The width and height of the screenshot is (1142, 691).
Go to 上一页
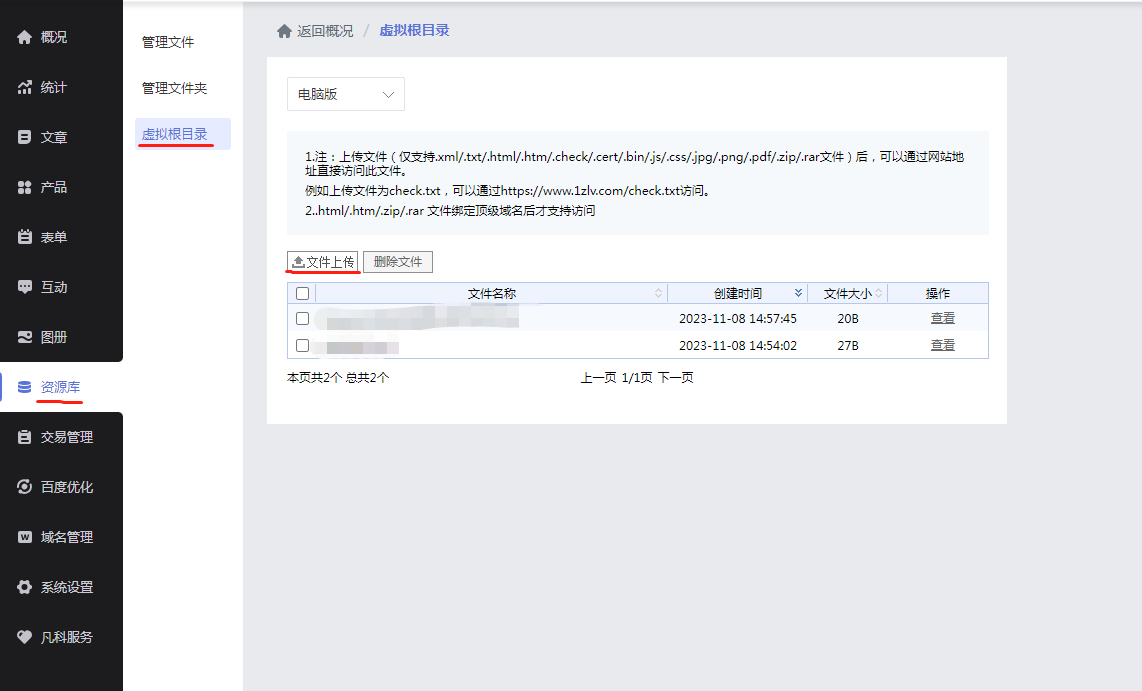point(599,377)
